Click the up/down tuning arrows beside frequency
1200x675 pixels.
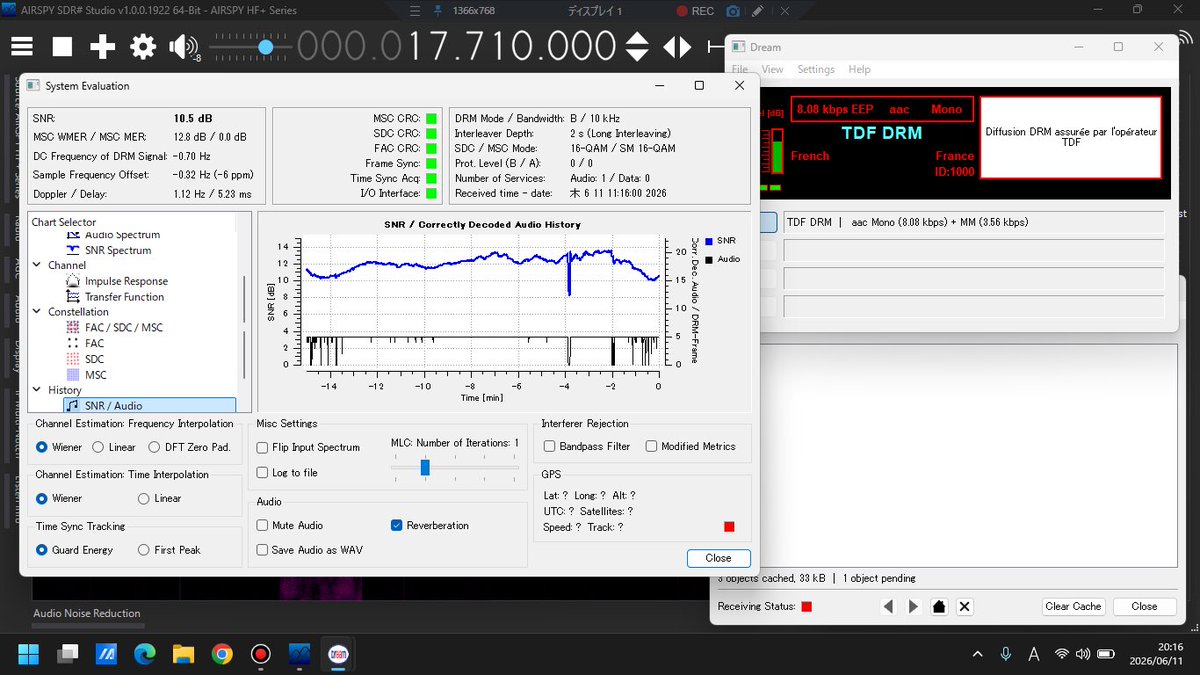[637, 47]
